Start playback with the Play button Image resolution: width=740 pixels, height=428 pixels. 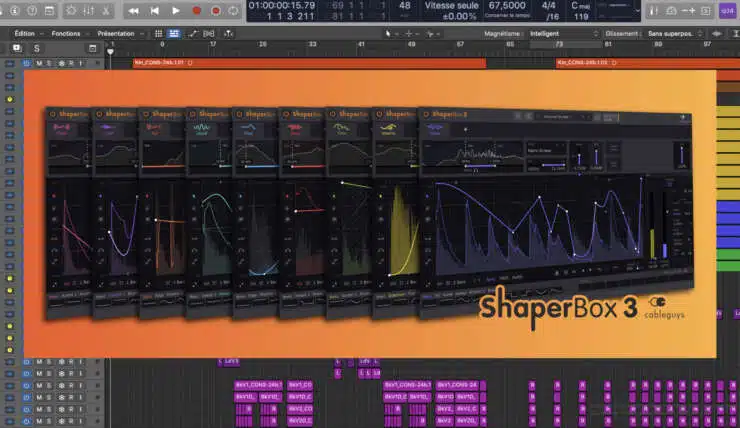176,10
